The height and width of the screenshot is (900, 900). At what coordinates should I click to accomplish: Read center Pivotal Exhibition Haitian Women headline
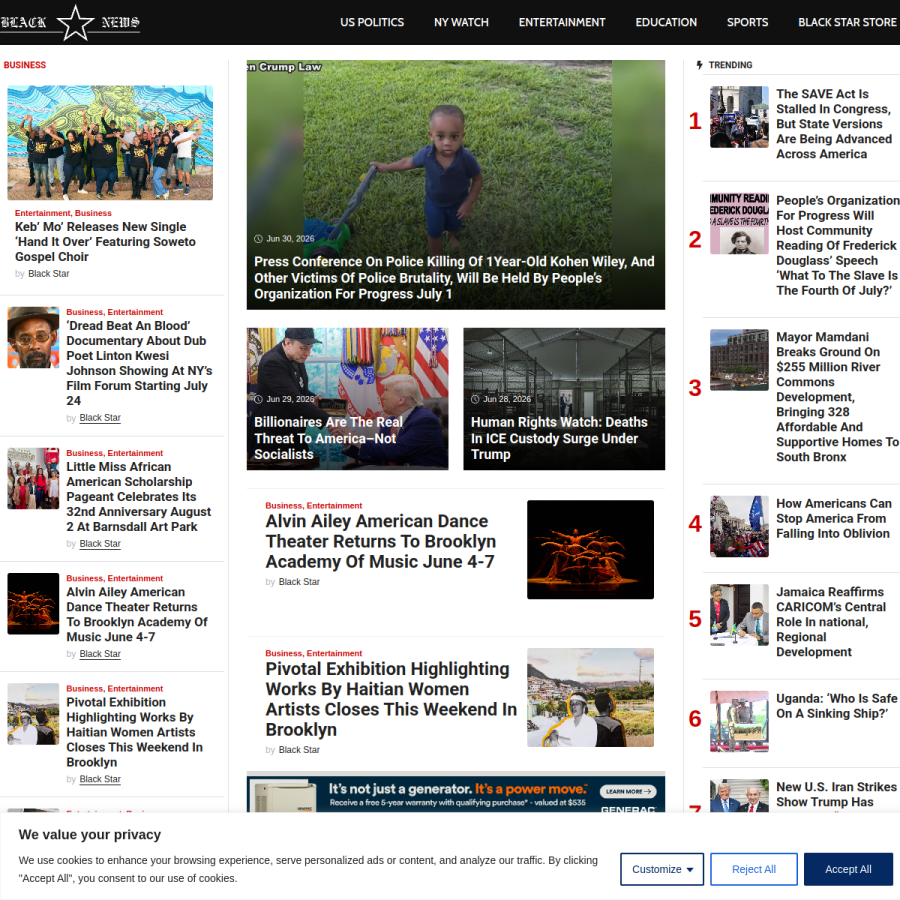pyautogui.click(x=391, y=699)
